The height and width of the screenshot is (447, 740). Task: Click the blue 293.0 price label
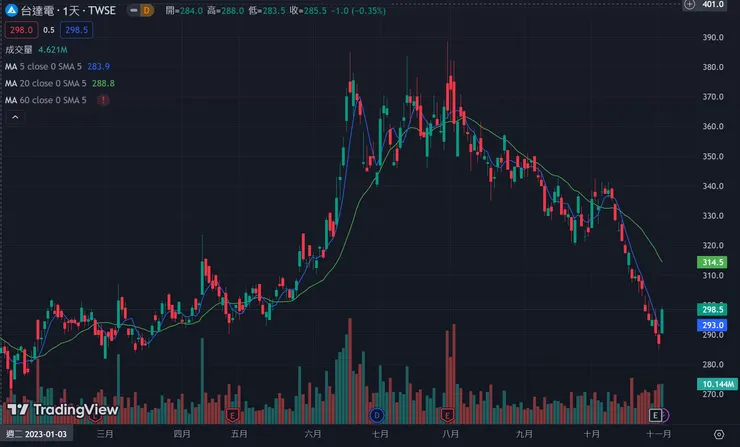pyautogui.click(x=712, y=325)
